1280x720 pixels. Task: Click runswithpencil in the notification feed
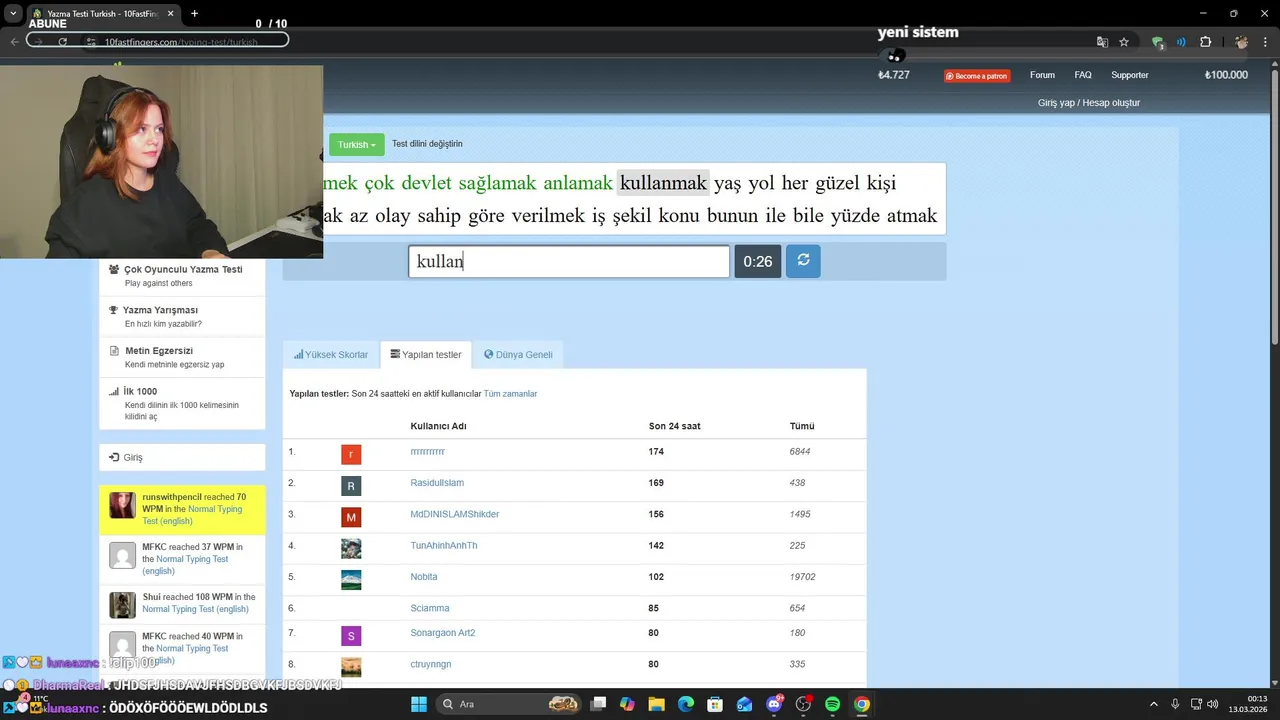click(172, 497)
